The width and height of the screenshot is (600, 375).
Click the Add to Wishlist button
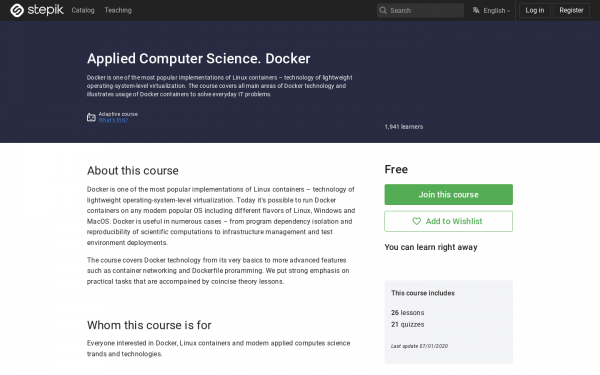448,221
